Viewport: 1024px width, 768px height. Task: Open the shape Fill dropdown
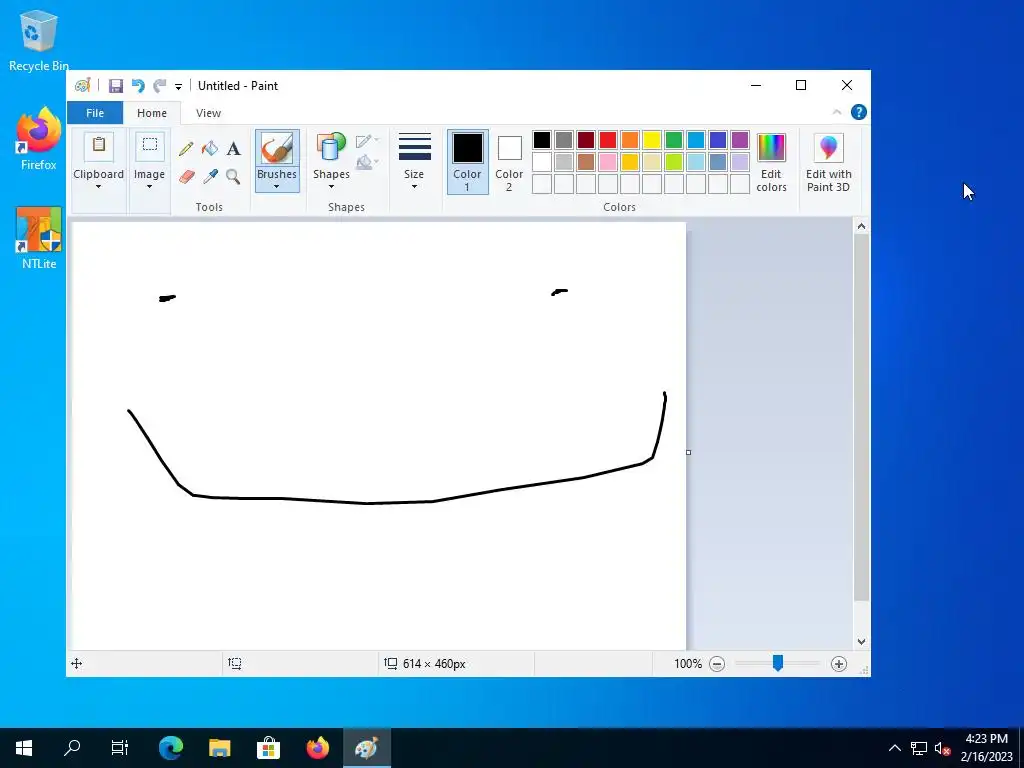coord(368,161)
